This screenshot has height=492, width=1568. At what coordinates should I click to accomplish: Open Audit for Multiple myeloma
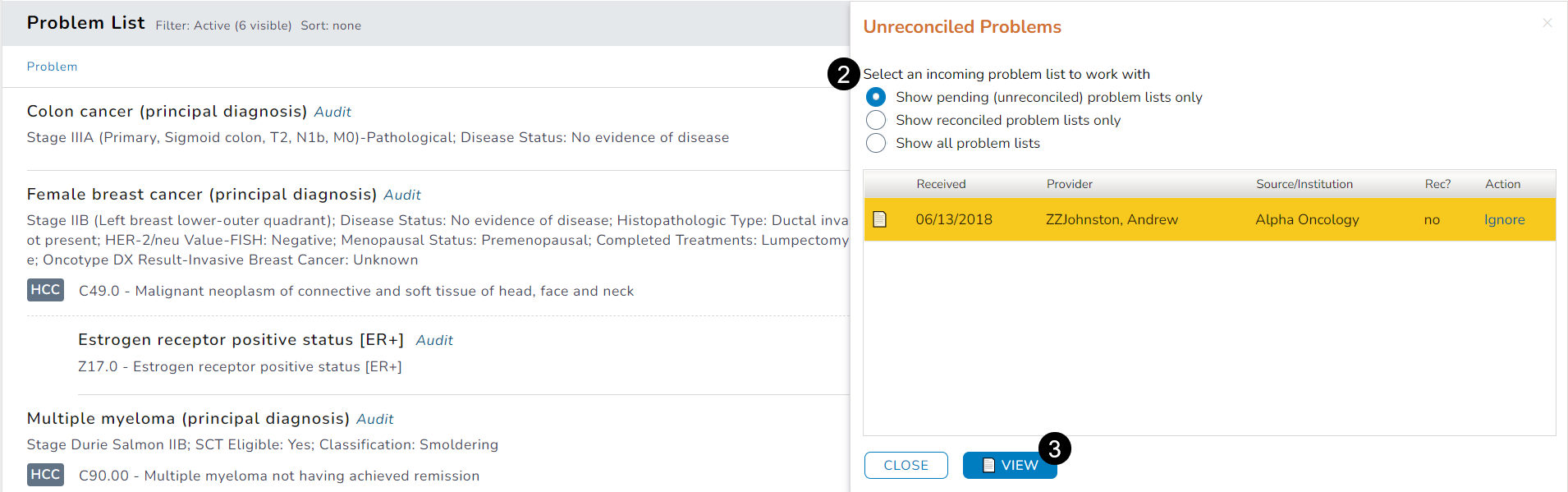coord(374,419)
